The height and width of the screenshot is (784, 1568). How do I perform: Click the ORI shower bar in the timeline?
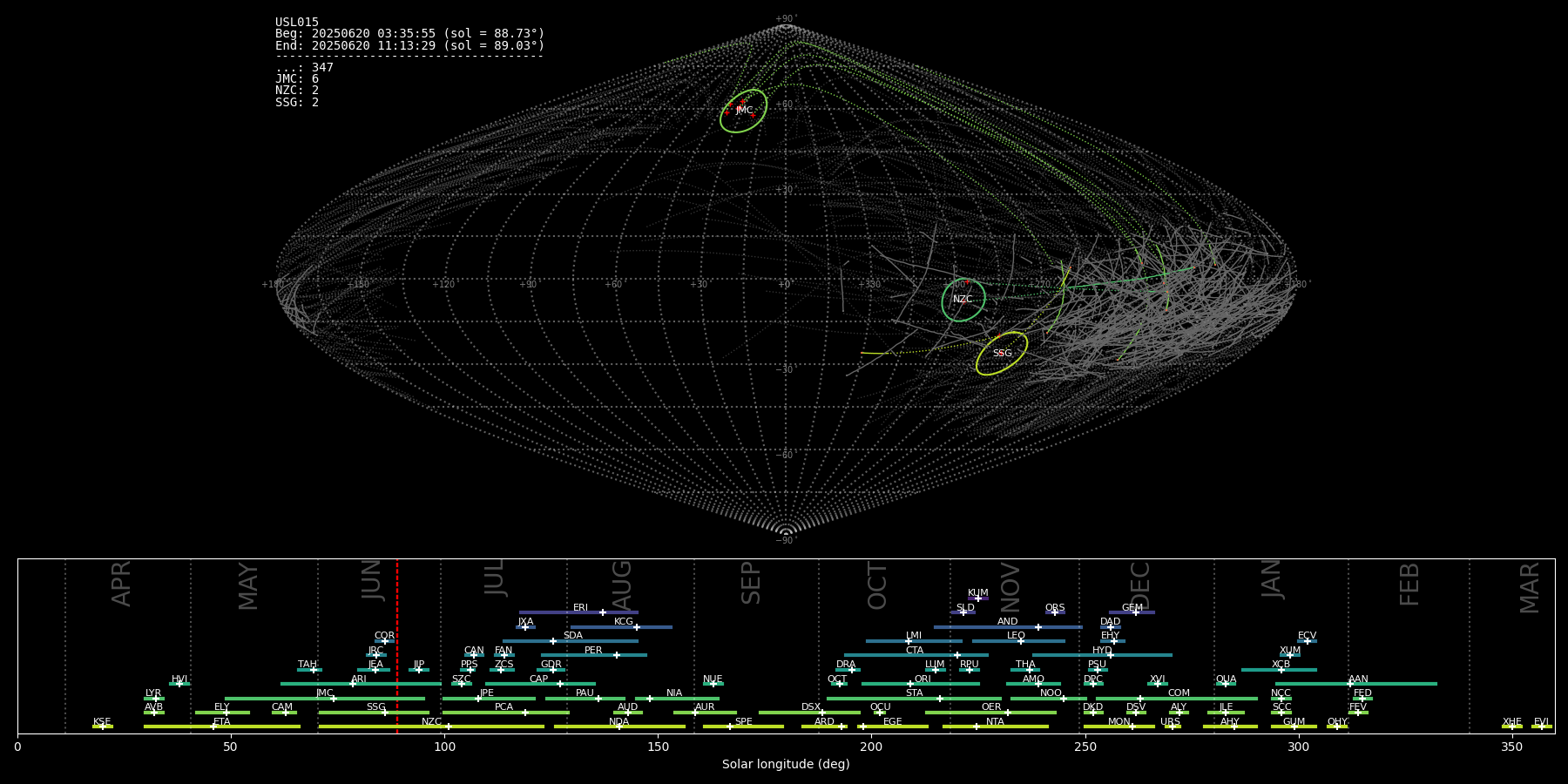pyautogui.click(x=921, y=684)
